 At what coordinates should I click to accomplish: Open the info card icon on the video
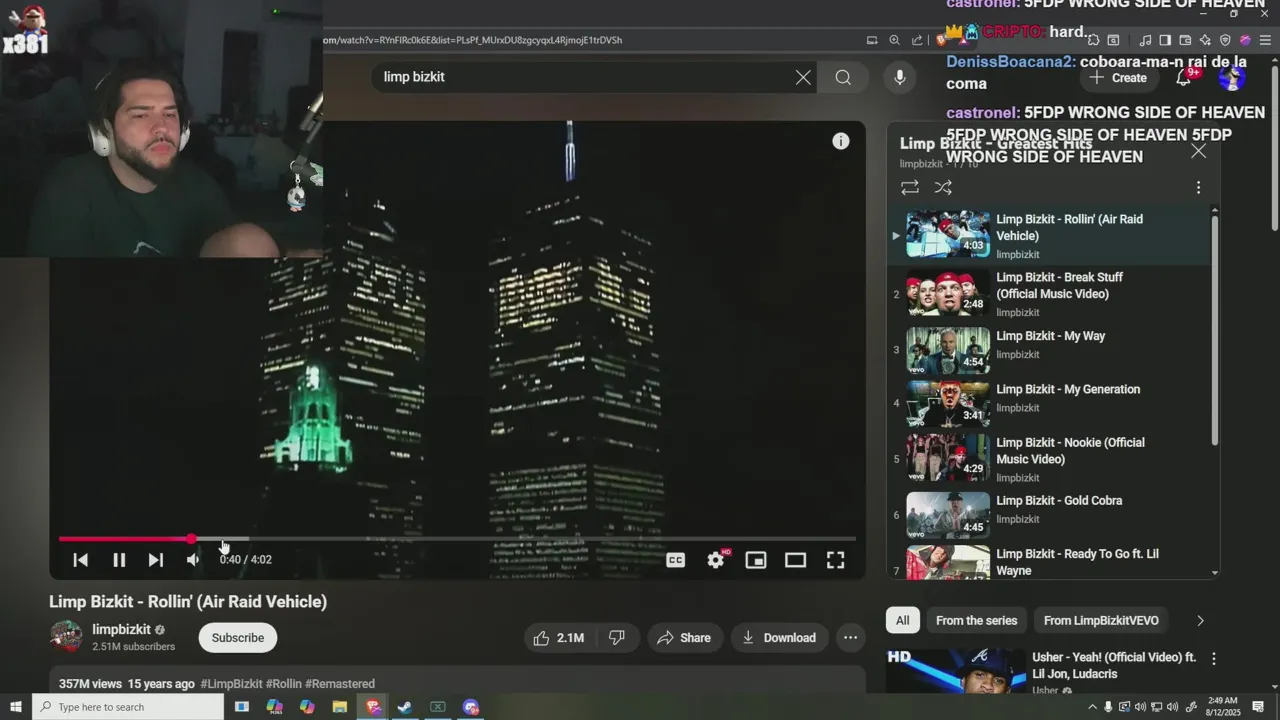841,141
